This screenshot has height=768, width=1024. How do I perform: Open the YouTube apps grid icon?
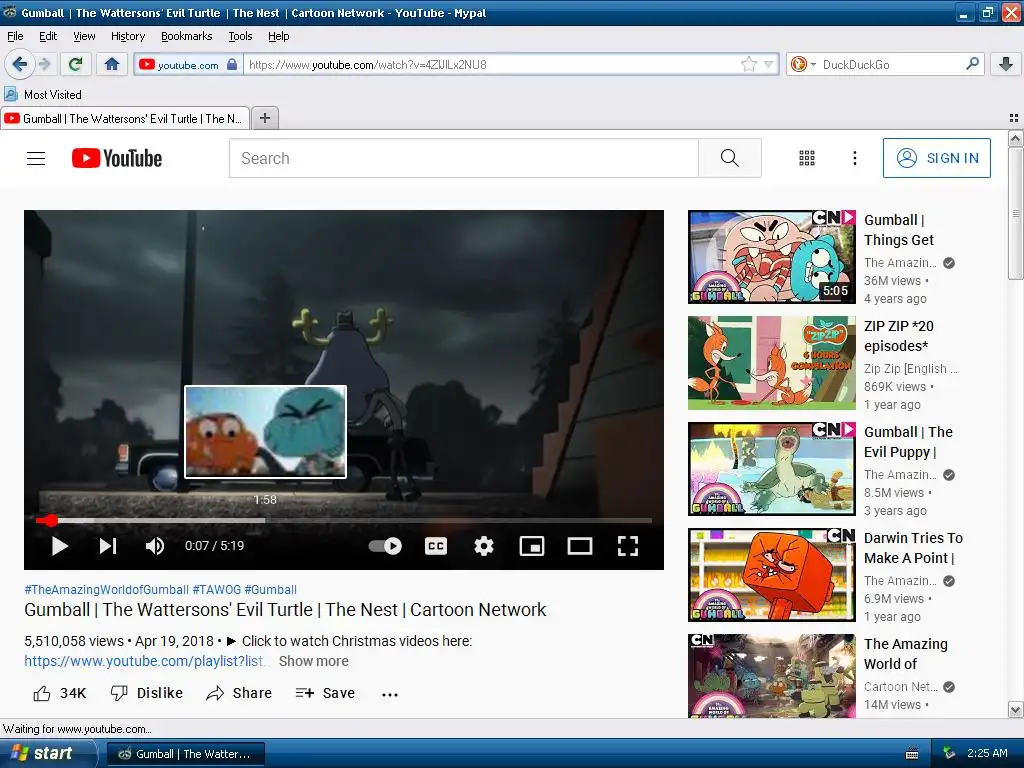tap(807, 158)
